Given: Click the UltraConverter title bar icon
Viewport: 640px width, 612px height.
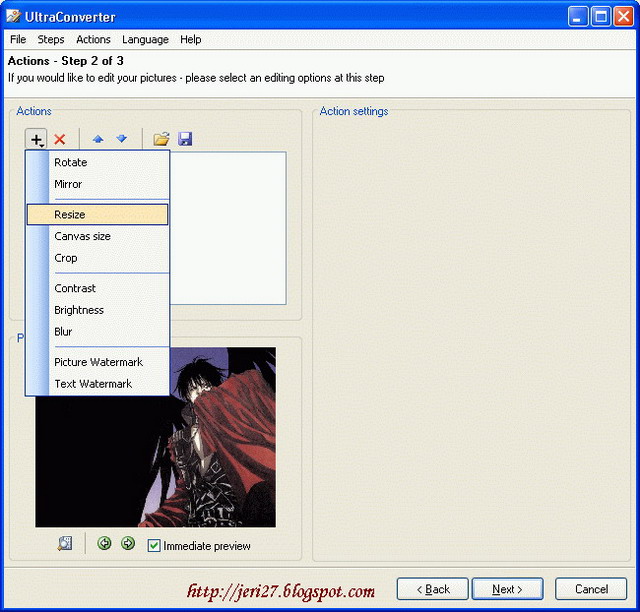Looking at the screenshot, I should (x=13, y=17).
